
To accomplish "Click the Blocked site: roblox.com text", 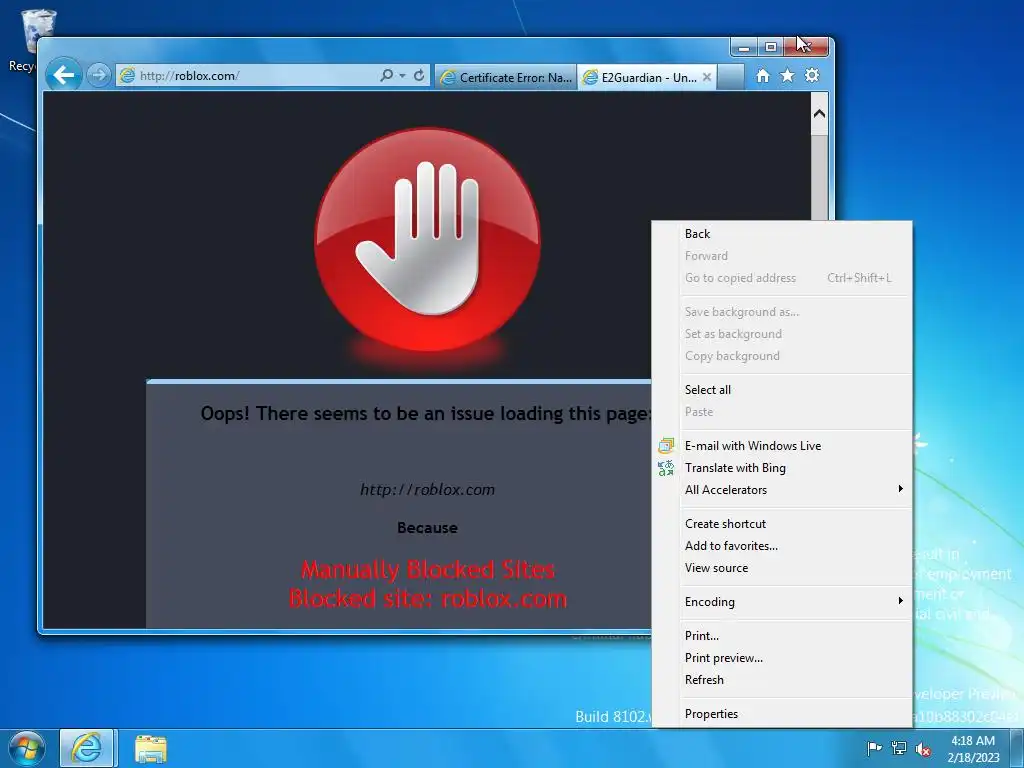I will click(x=428, y=599).
